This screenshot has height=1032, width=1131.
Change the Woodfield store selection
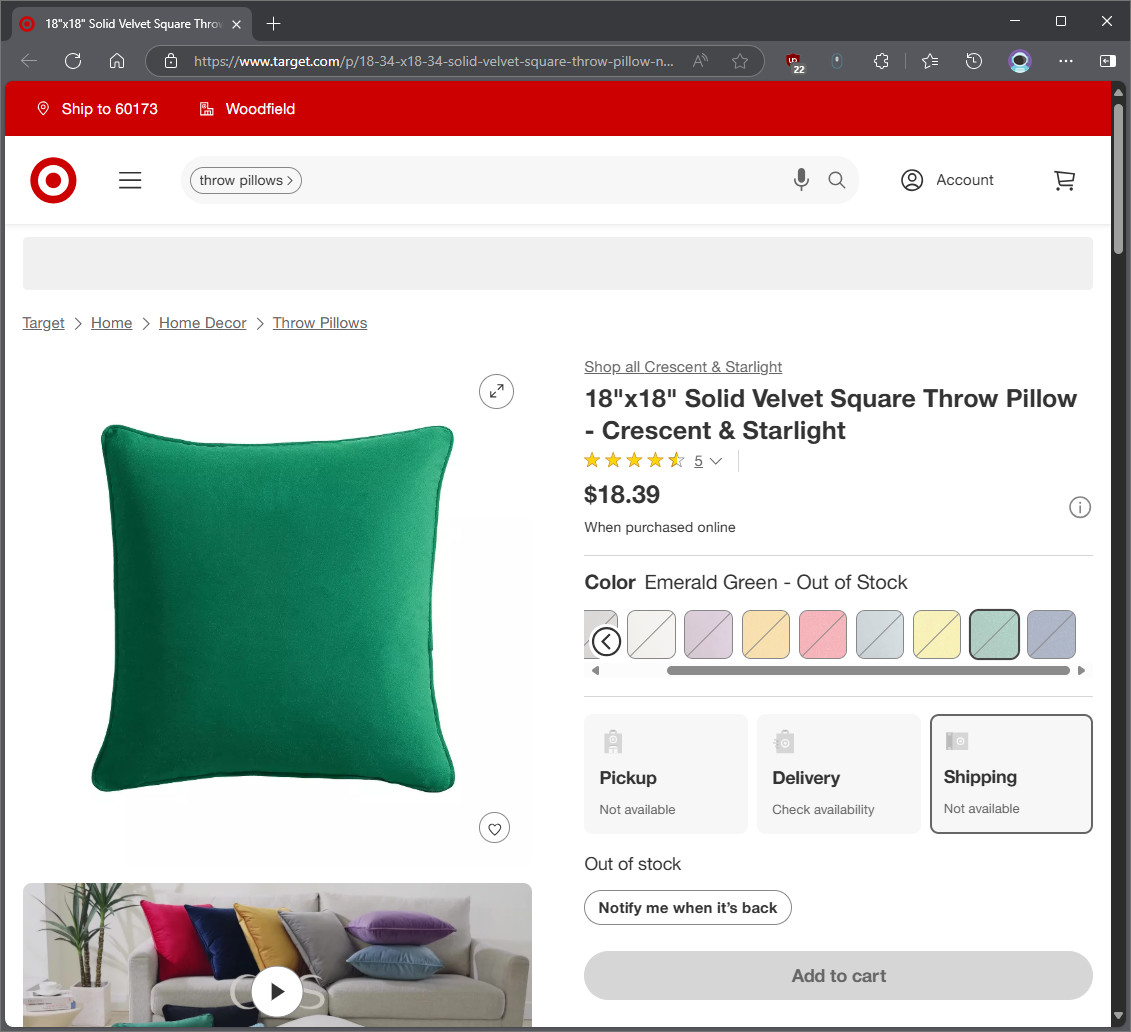click(x=247, y=109)
